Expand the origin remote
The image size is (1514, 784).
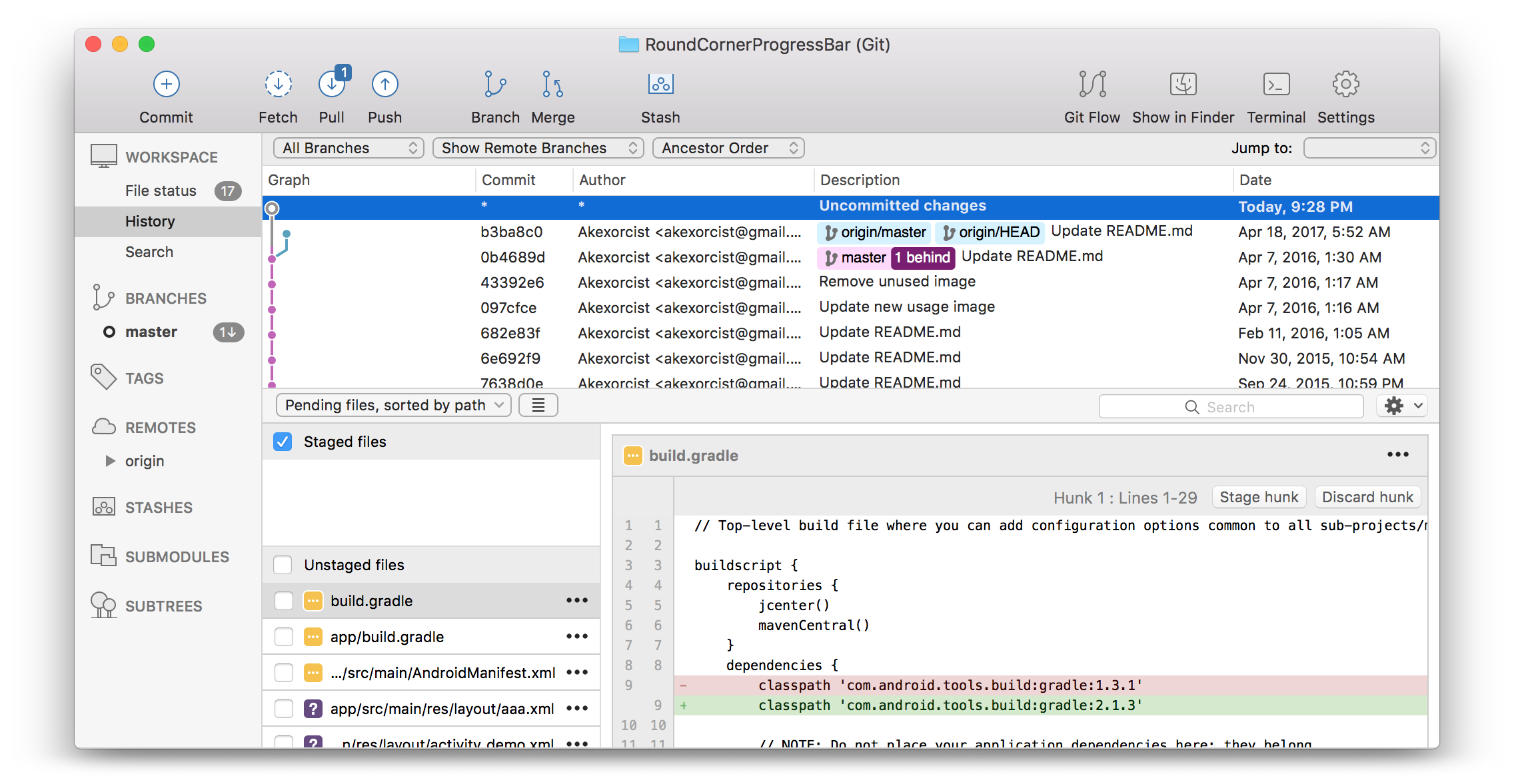pos(111,461)
